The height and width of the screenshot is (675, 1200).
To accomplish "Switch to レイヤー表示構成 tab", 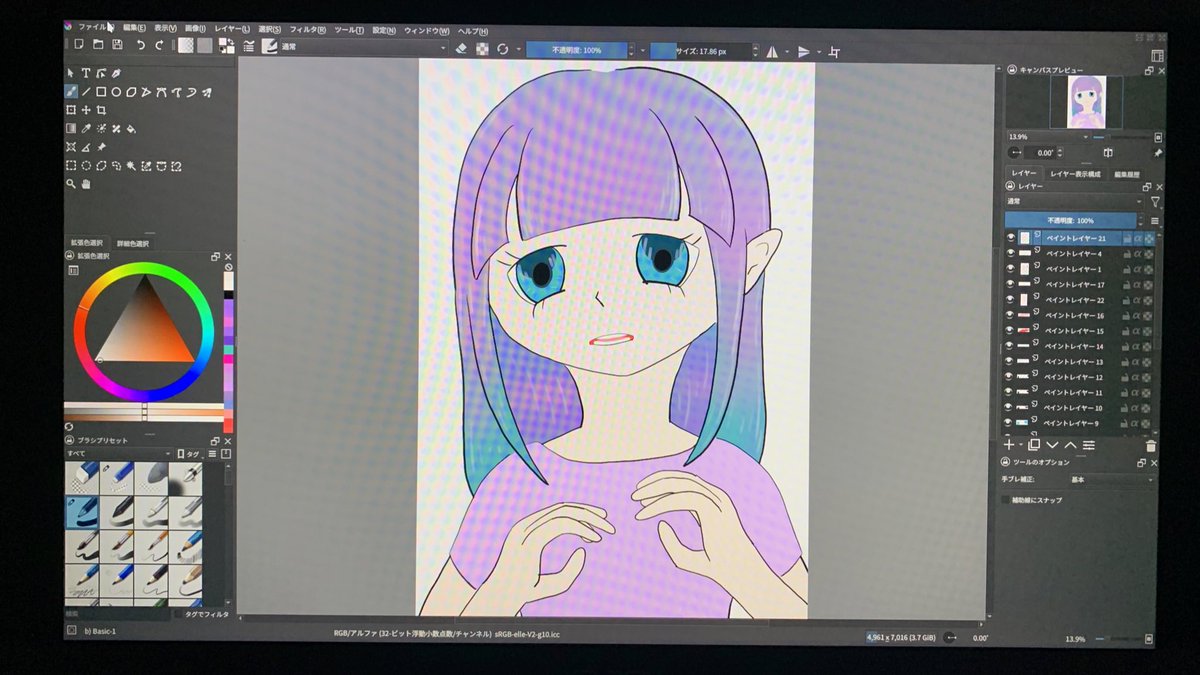I will 1074,173.
